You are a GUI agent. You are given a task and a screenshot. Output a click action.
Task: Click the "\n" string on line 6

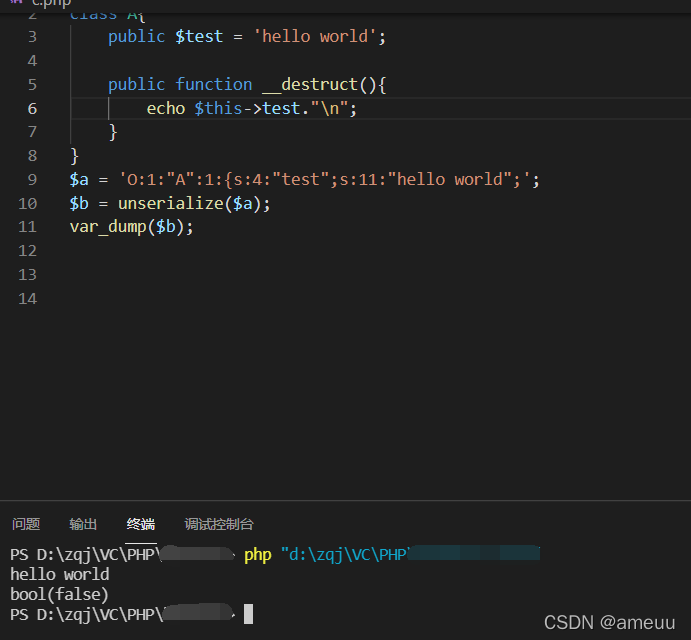pyautogui.click(x=330, y=108)
